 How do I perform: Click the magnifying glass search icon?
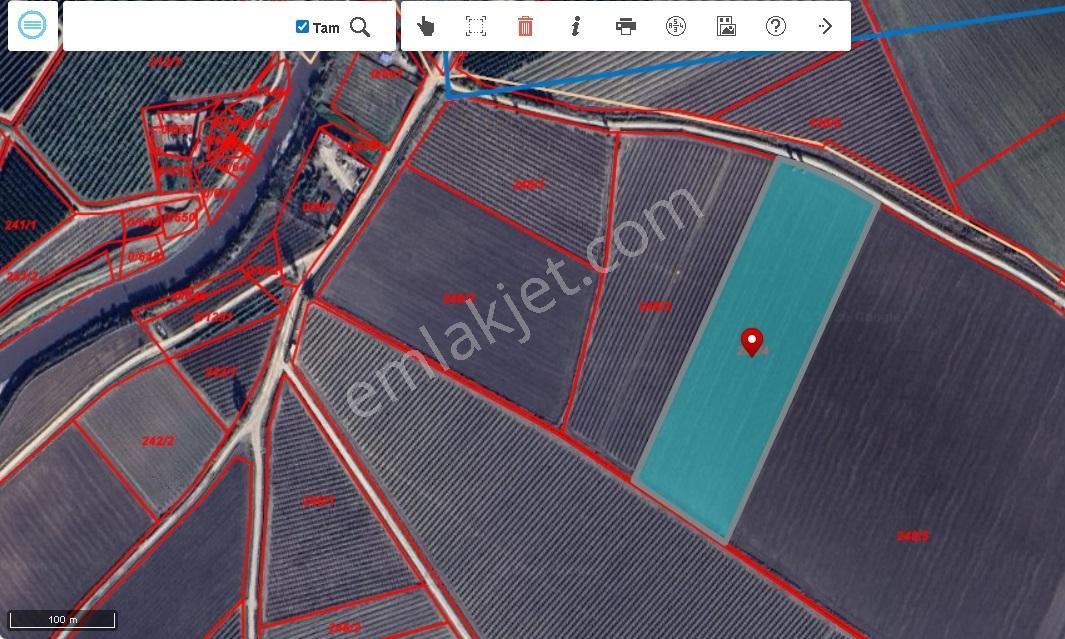point(360,27)
